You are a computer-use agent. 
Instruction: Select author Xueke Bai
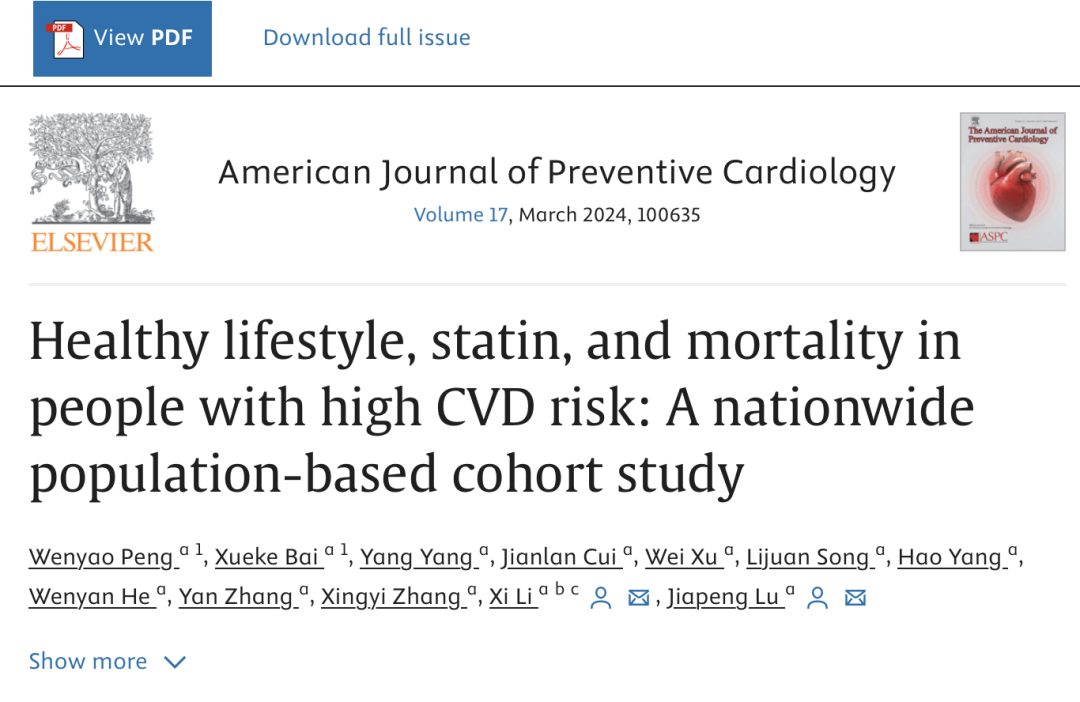(268, 557)
